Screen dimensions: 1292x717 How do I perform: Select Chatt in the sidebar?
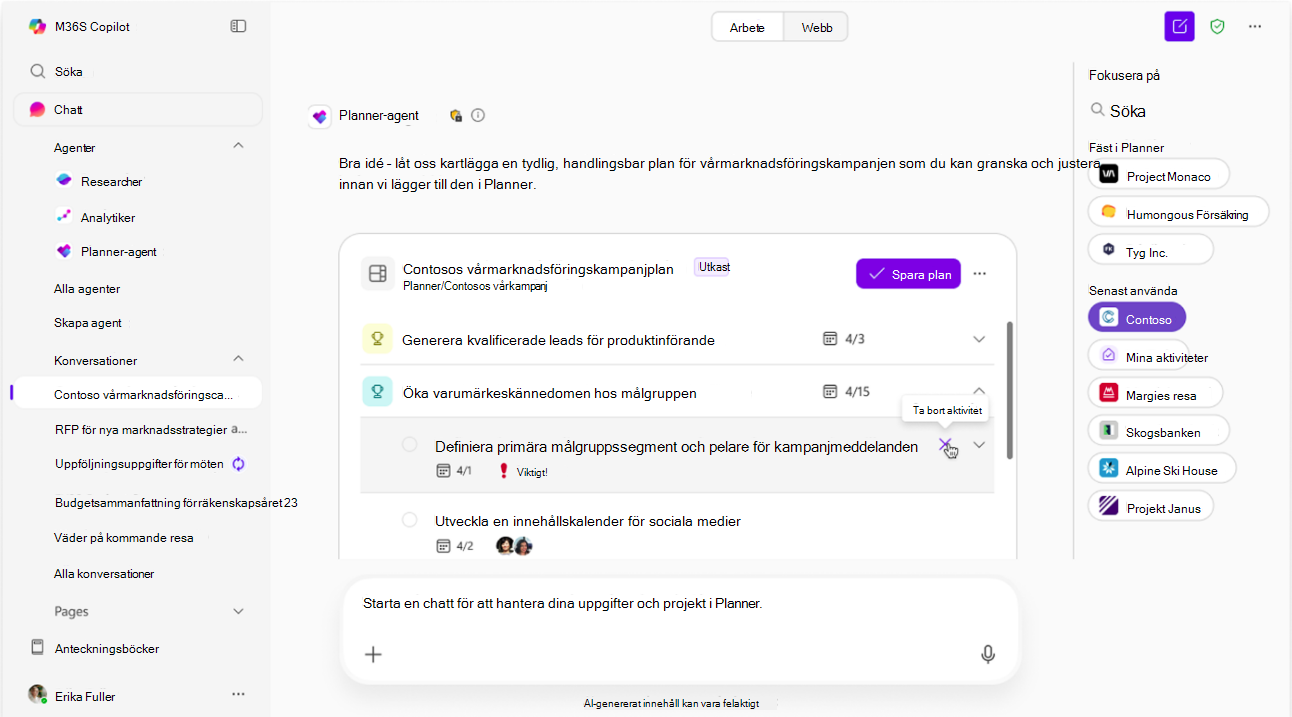(x=138, y=110)
